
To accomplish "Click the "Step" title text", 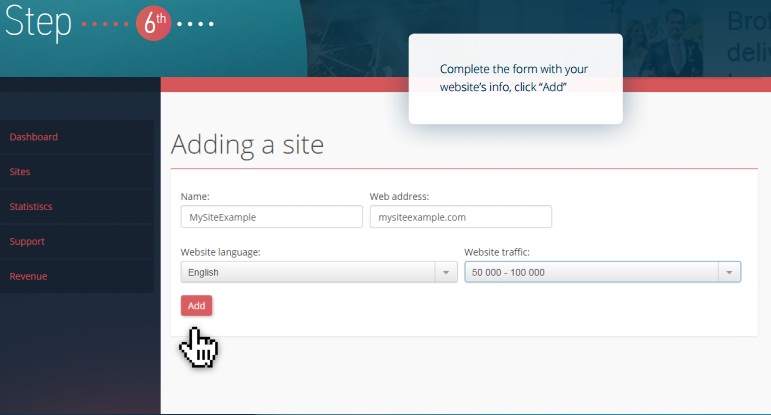I will click(x=38, y=24).
